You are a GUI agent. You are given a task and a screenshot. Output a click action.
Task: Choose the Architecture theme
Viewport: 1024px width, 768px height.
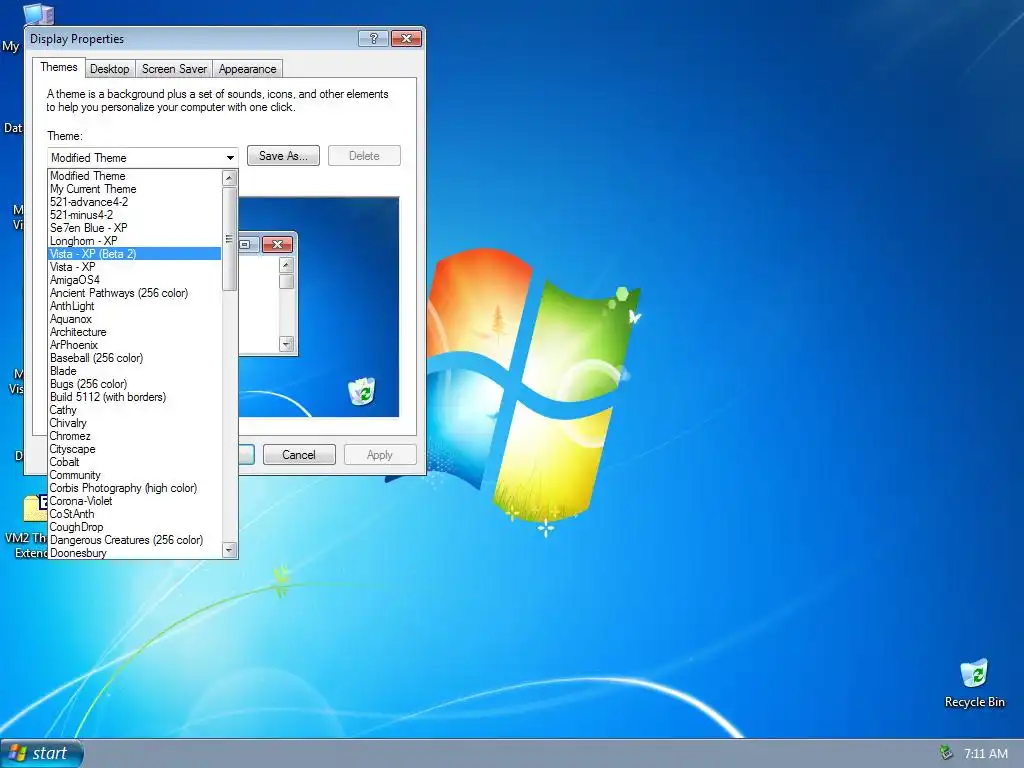135,332
